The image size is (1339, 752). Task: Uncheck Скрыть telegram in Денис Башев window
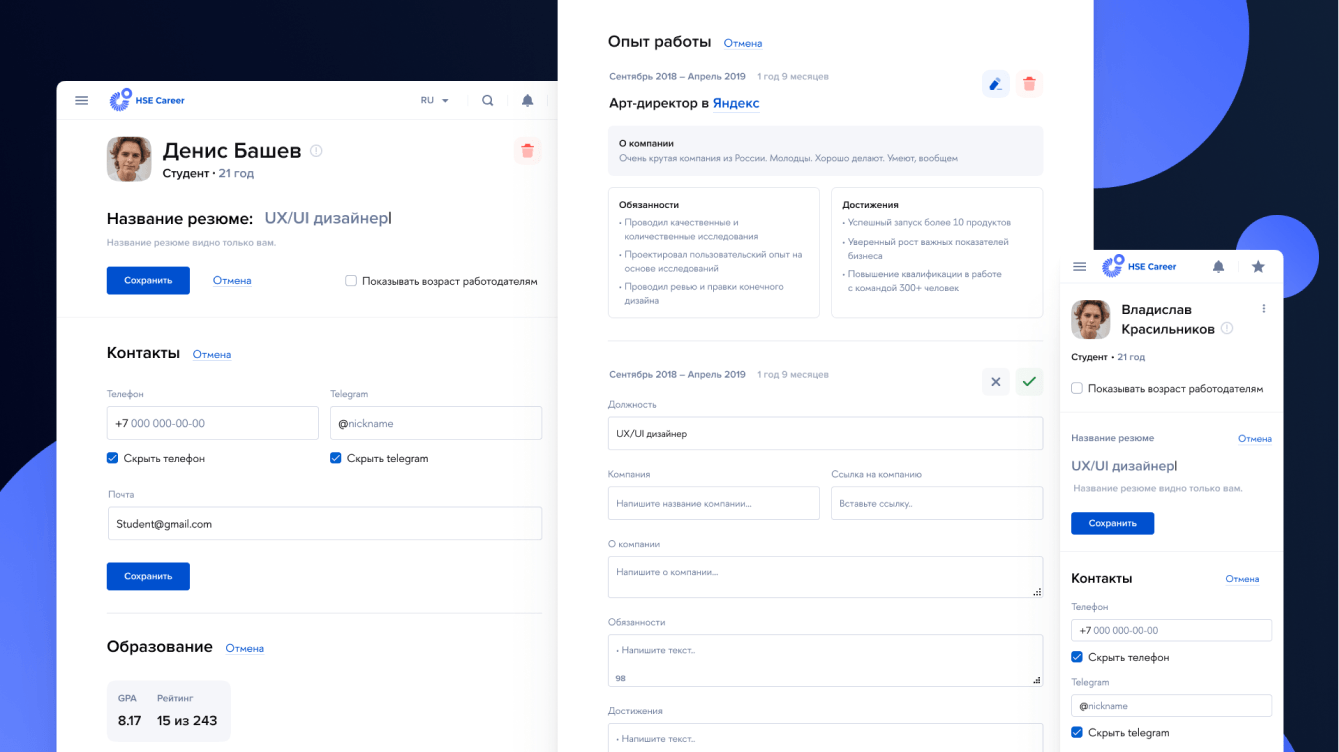coord(336,458)
